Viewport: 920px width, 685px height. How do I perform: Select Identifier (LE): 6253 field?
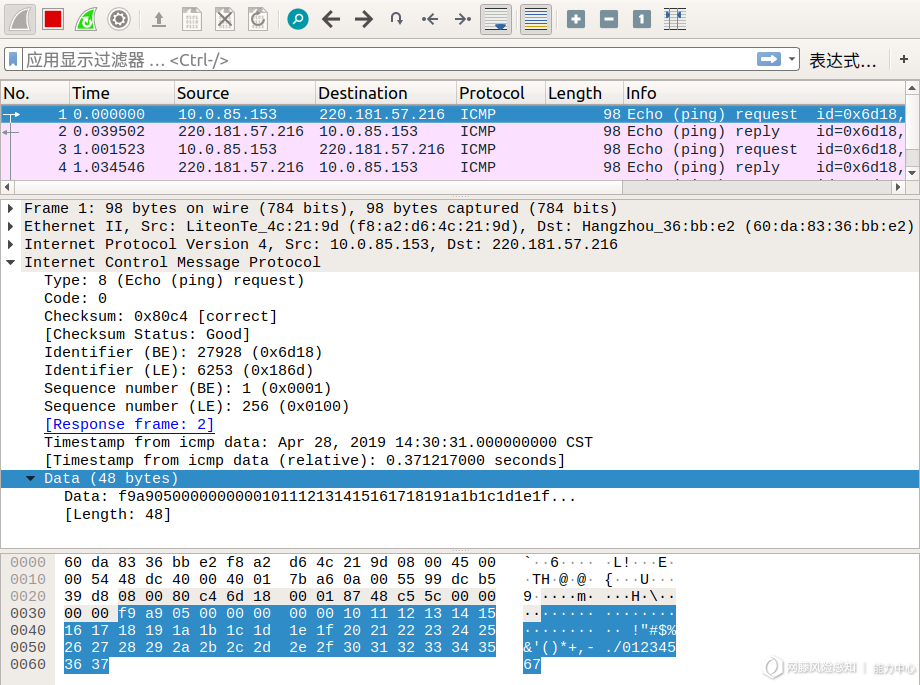coord(178,370)
